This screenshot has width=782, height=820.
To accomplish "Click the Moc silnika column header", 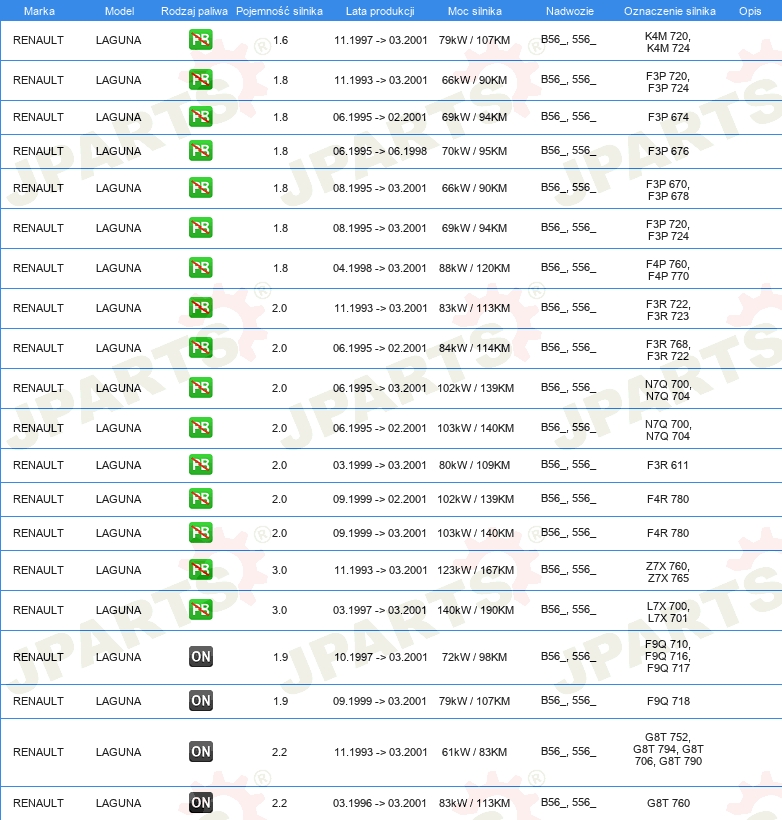I will point(474,11).
